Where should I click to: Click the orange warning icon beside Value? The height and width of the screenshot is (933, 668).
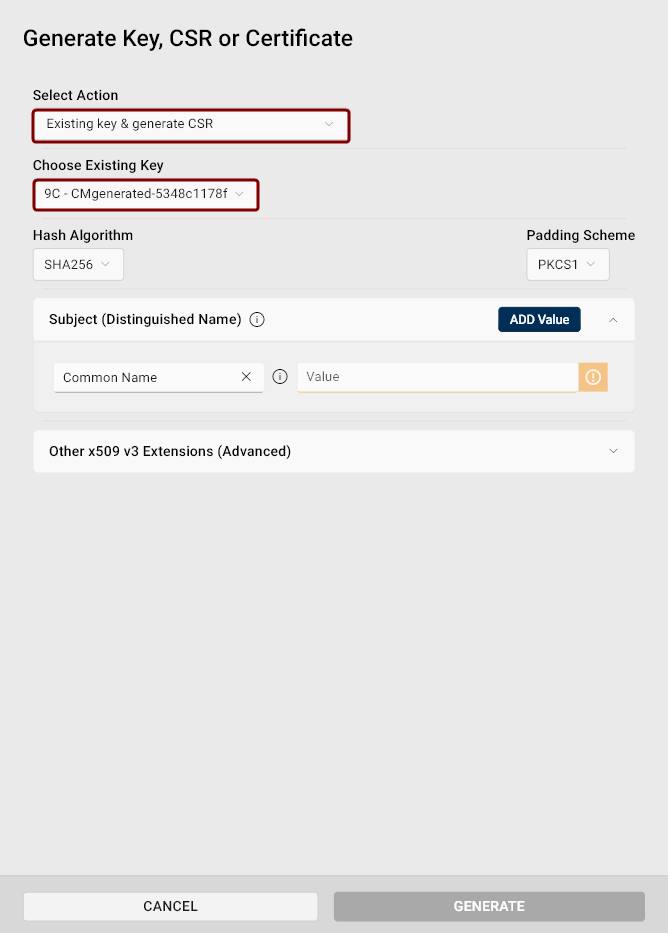pyautogui.click(x=593, y=377)
